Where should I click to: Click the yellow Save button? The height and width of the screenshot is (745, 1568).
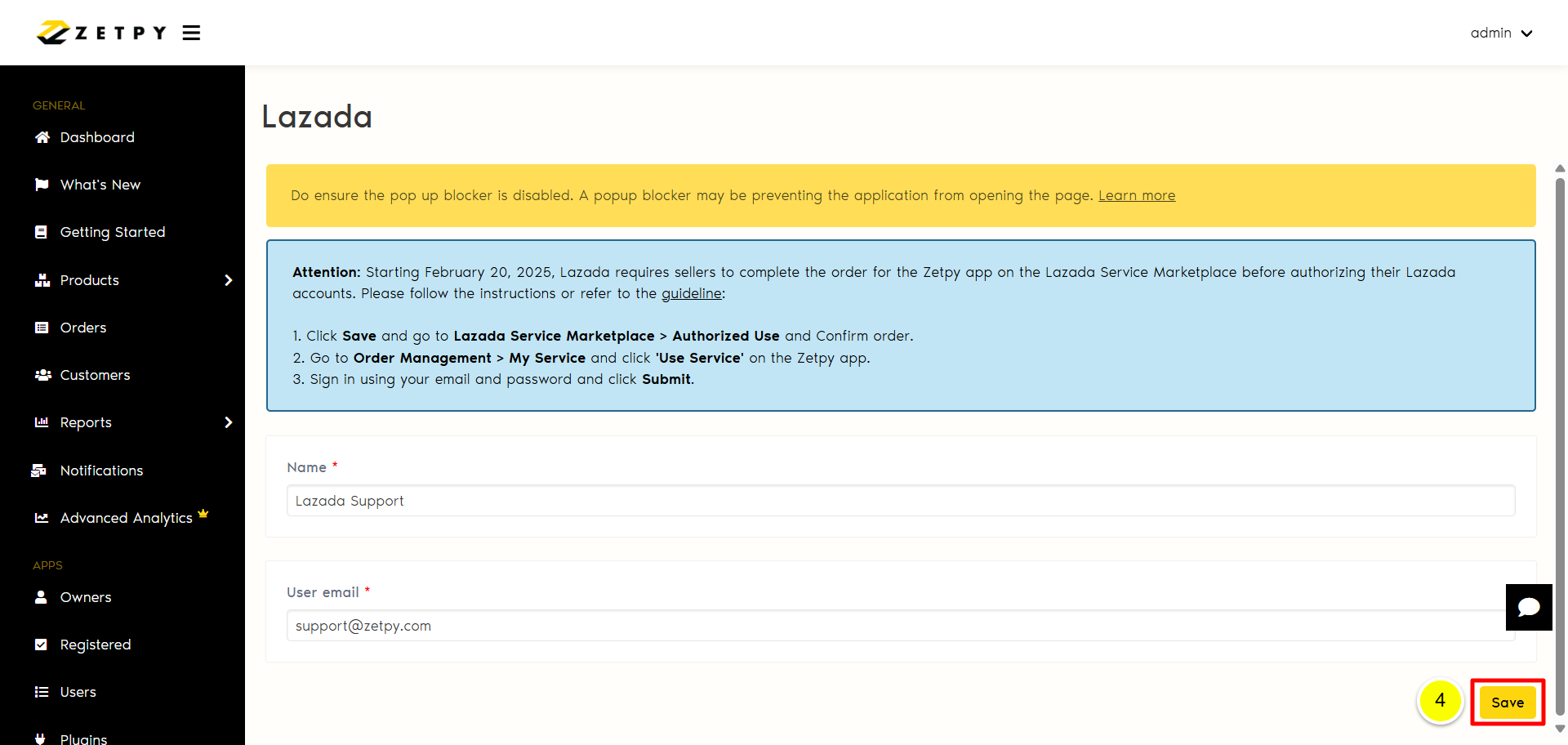click(x=1508, y=703)
